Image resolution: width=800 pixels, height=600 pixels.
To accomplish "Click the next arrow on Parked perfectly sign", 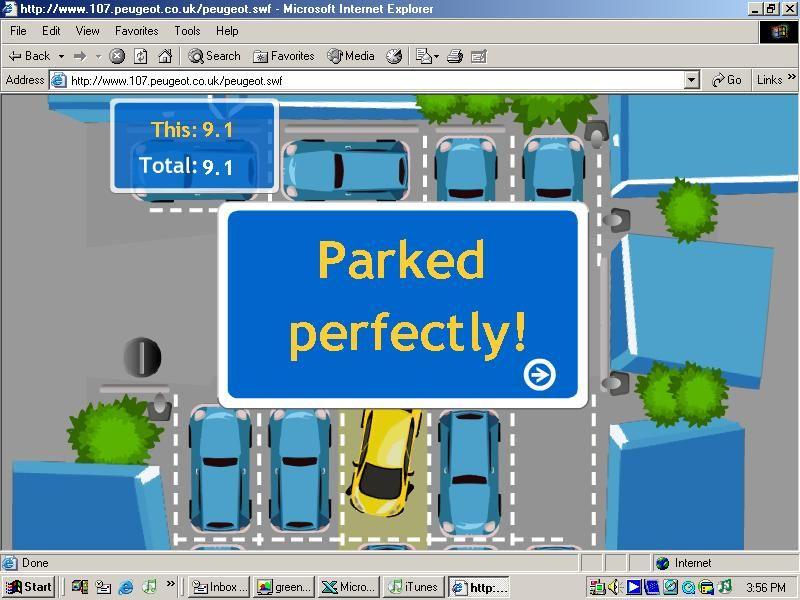I will (539, 375).
